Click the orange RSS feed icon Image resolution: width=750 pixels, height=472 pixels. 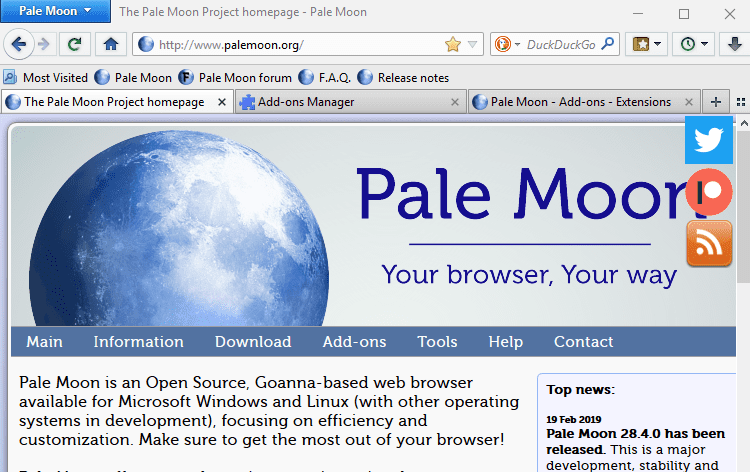709,243
